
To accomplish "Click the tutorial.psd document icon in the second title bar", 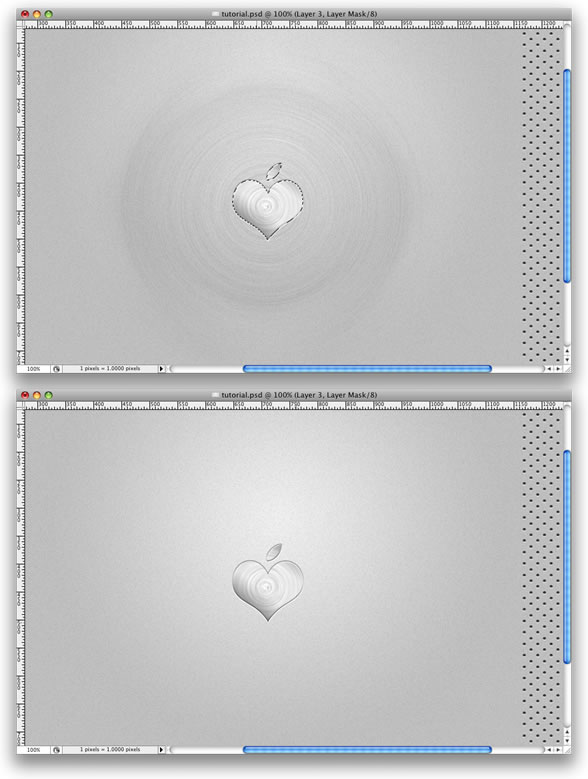I will point(216,395).
